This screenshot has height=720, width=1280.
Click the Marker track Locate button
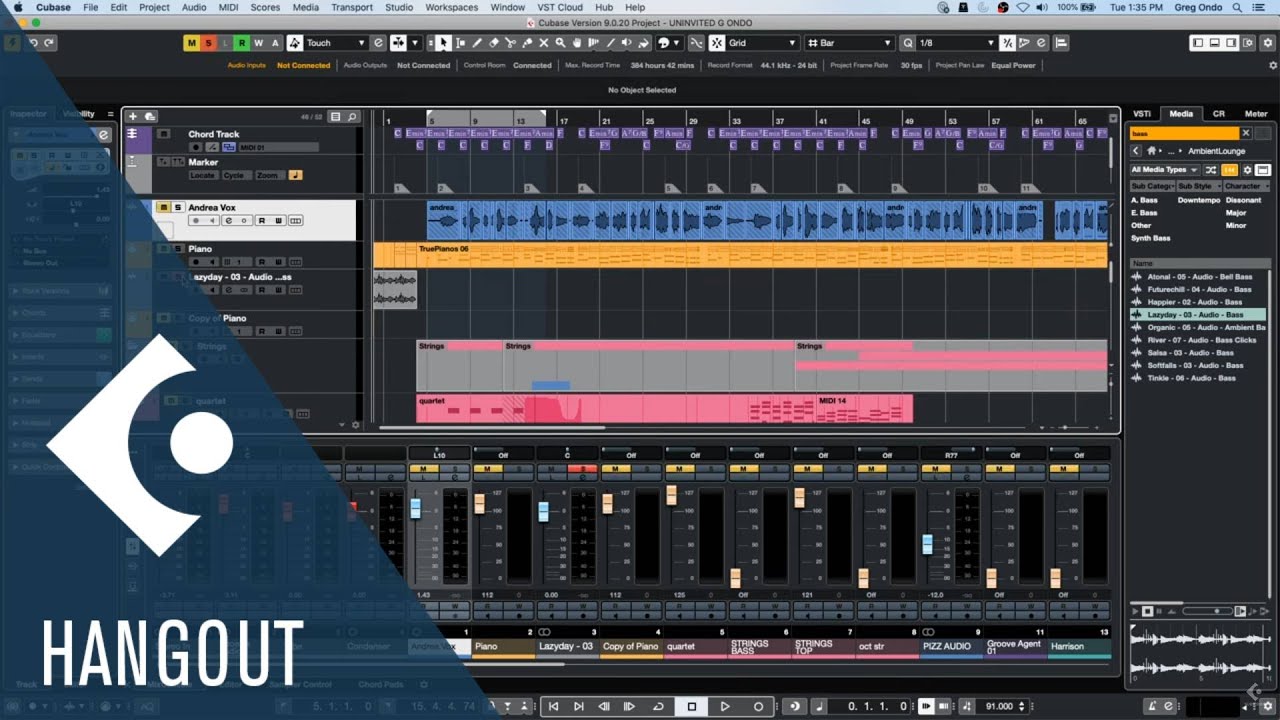[203, 175]
